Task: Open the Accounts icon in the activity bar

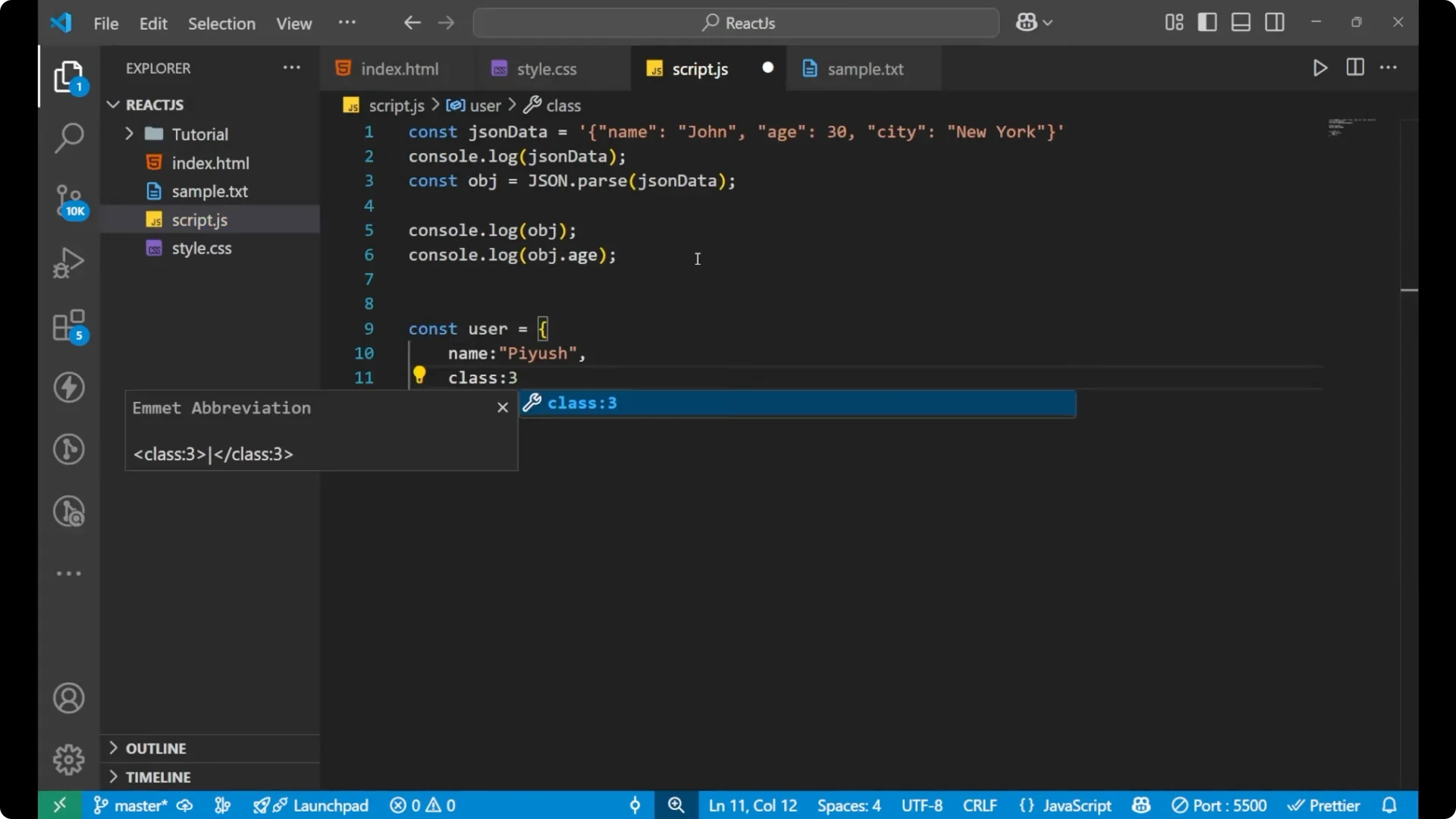Action: (x=68, y=698)
